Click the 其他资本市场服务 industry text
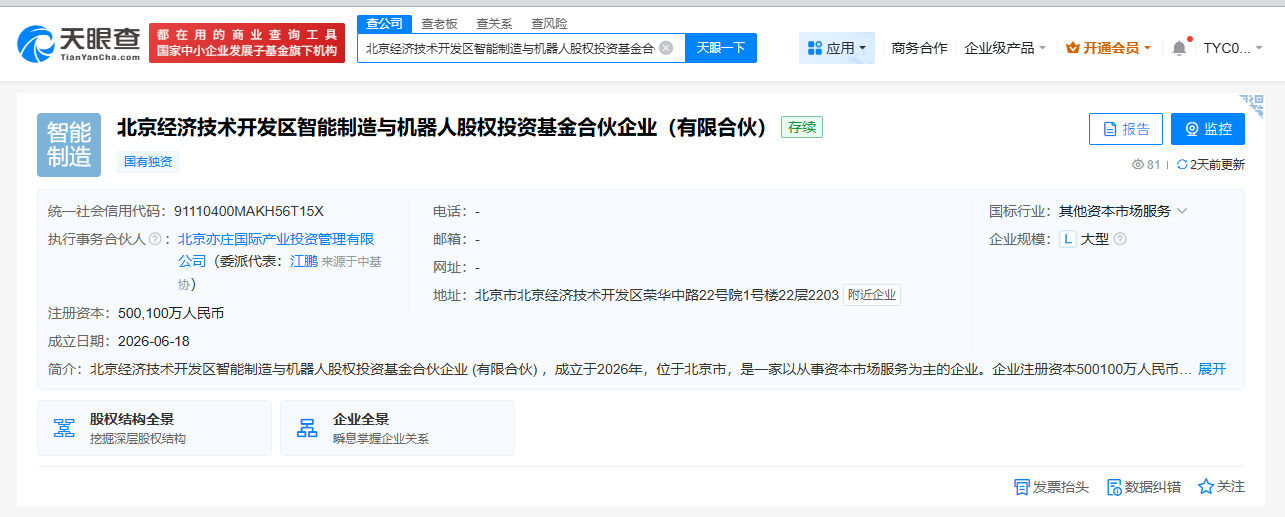This screenshot has height=517, width=1285. click(1115, 211)
